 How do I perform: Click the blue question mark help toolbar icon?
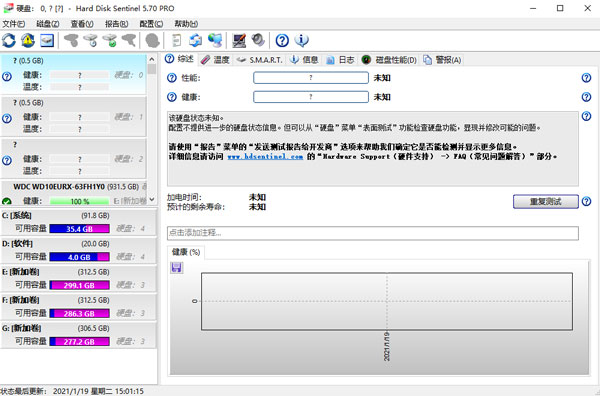click(282, 40)
